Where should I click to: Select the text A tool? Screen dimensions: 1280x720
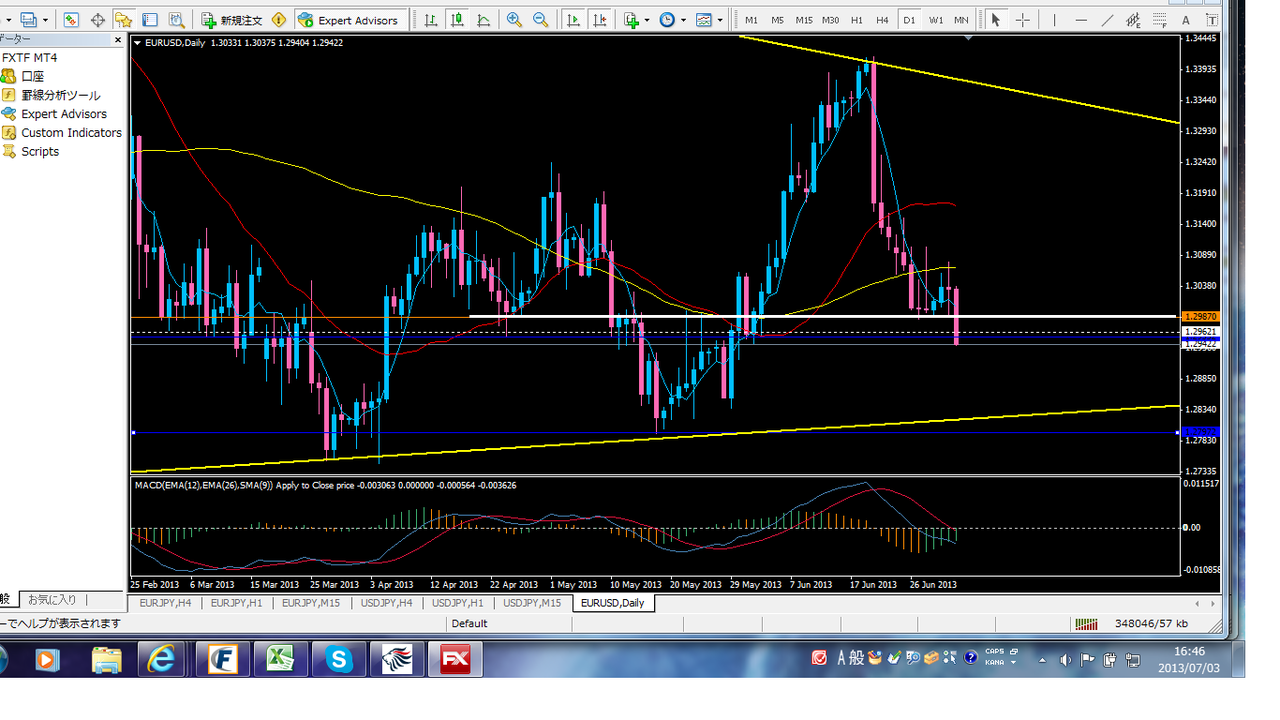tap(1185, 20)
